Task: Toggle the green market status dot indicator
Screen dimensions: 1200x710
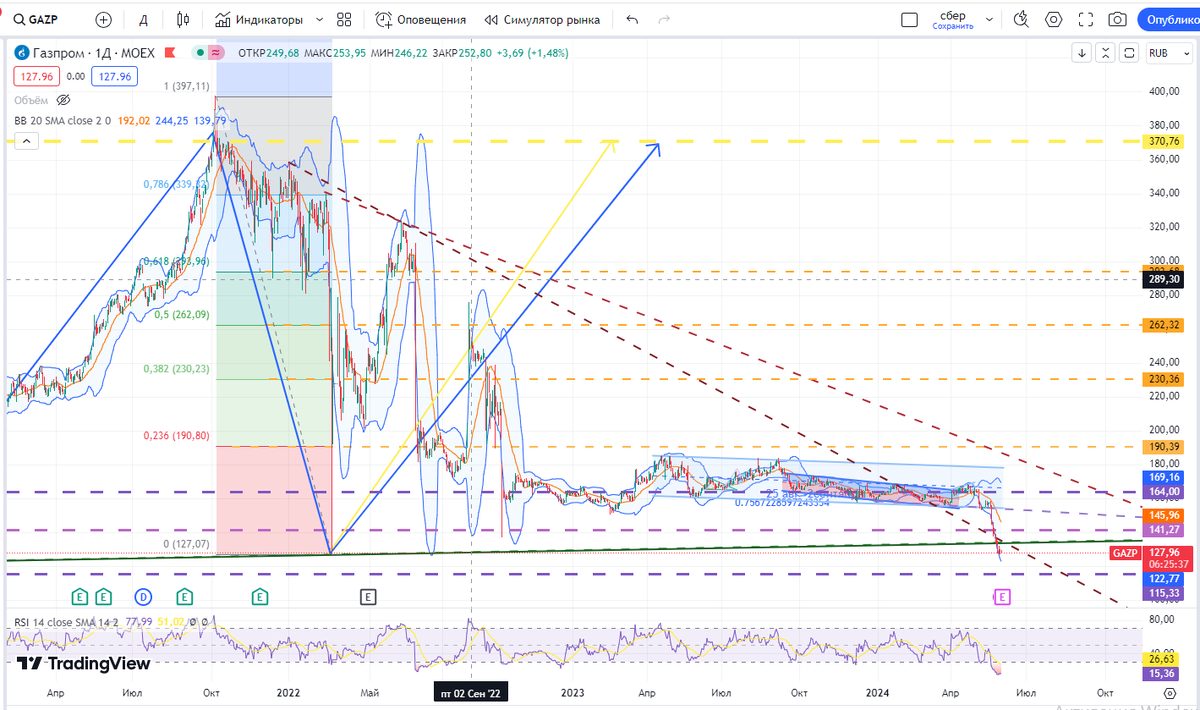Action: pyautogui.click(x=201, y=53)
